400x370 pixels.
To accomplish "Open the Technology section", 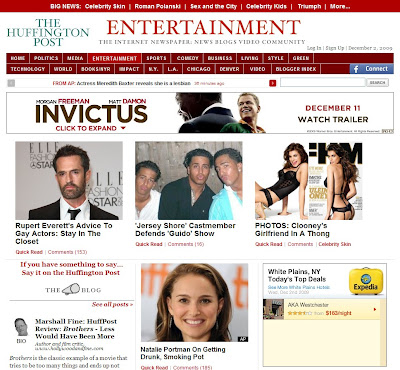I will 28,69.
